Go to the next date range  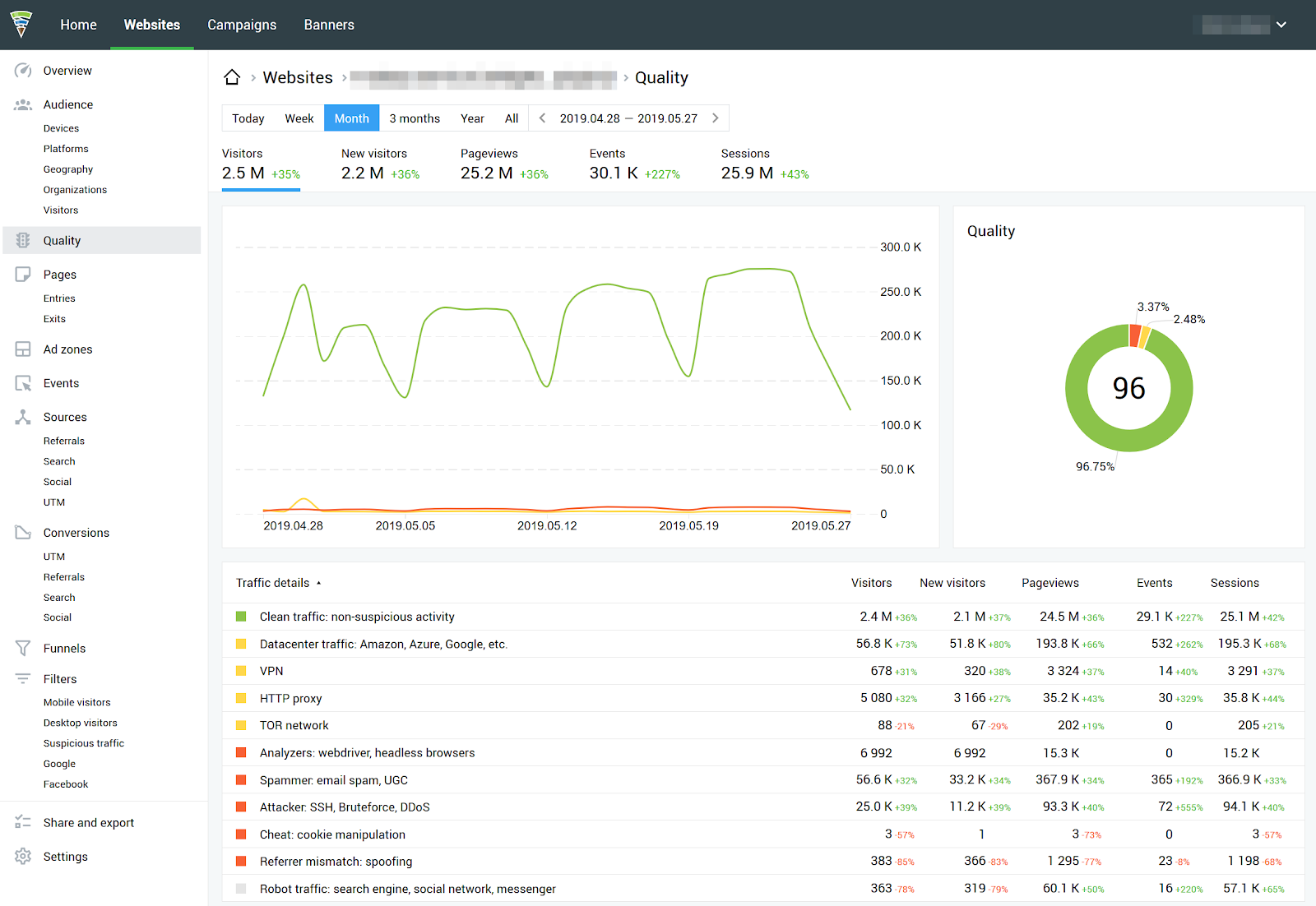click(715, 118)
